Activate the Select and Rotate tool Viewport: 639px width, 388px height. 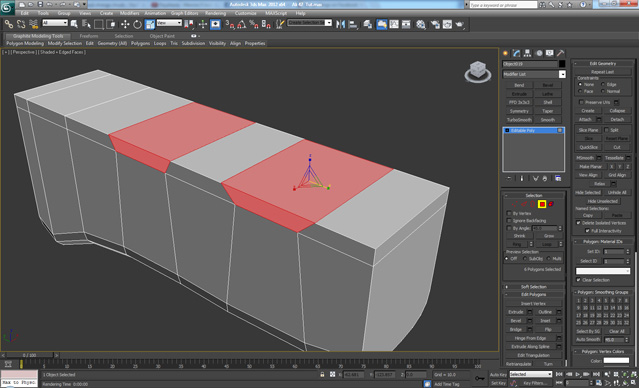pos(137,24)
